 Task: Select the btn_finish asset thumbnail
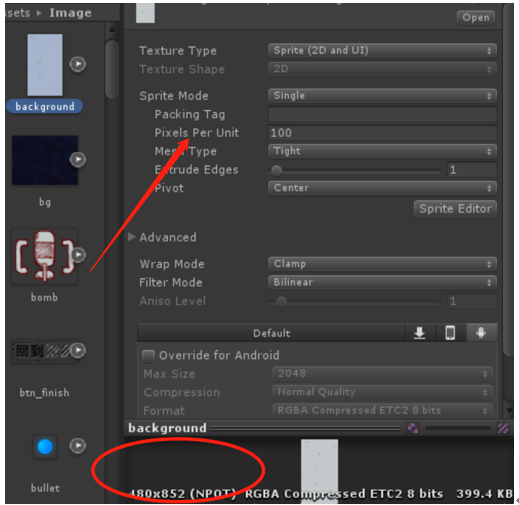pos(45,351)
